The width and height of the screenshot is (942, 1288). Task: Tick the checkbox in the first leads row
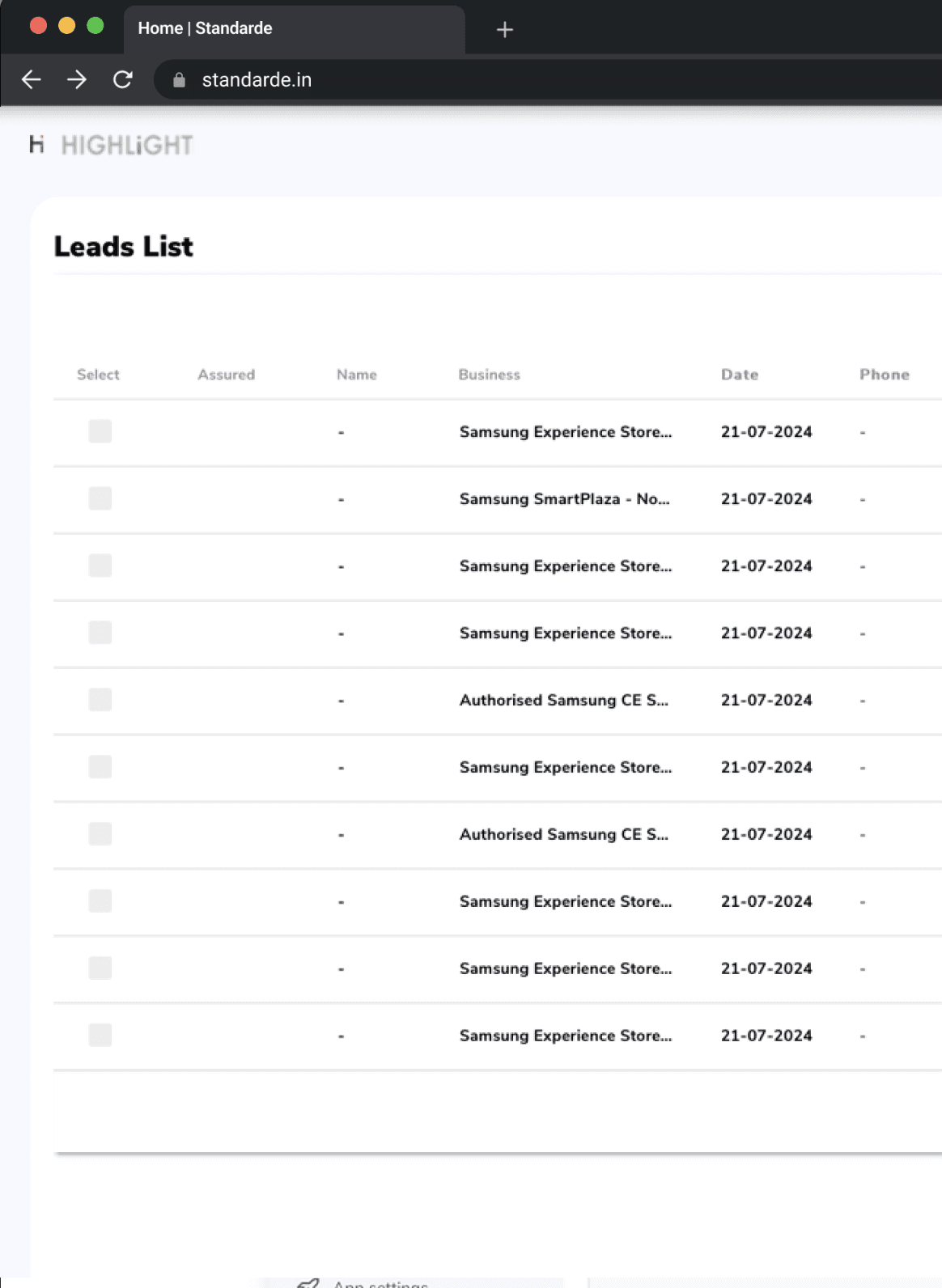100,431
